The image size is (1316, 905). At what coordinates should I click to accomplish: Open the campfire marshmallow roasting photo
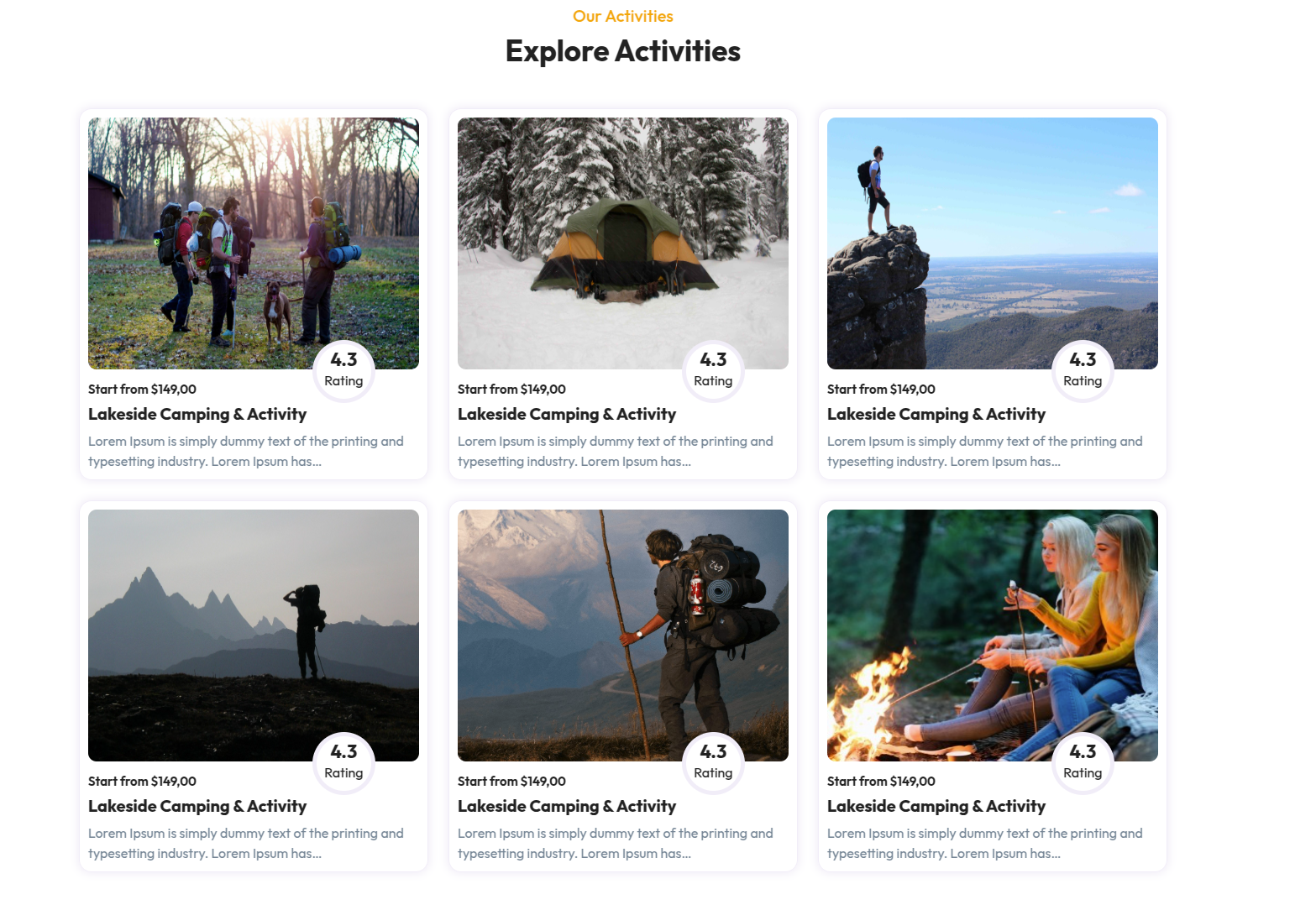(993, 636)
